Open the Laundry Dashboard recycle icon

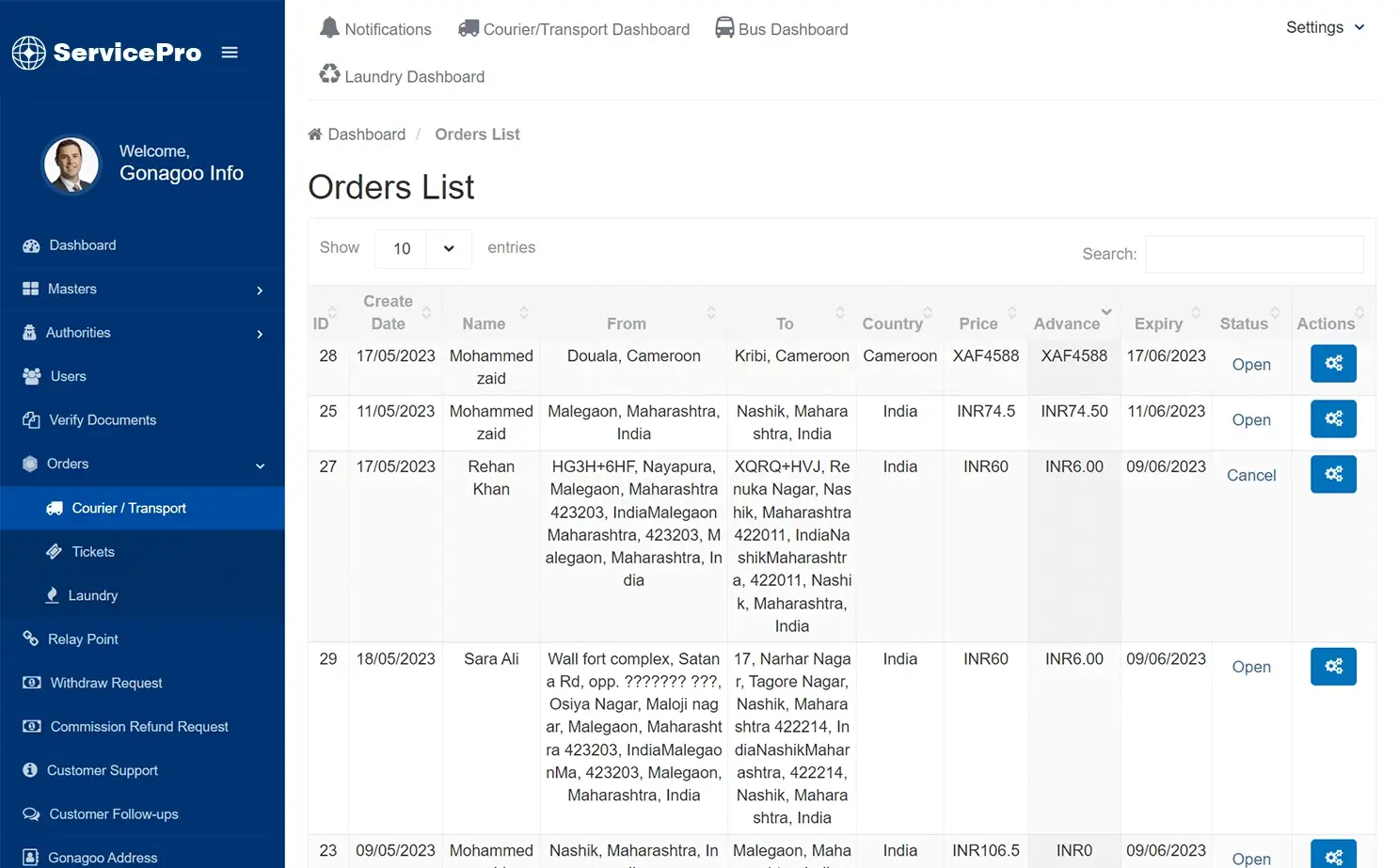[329, 73]
